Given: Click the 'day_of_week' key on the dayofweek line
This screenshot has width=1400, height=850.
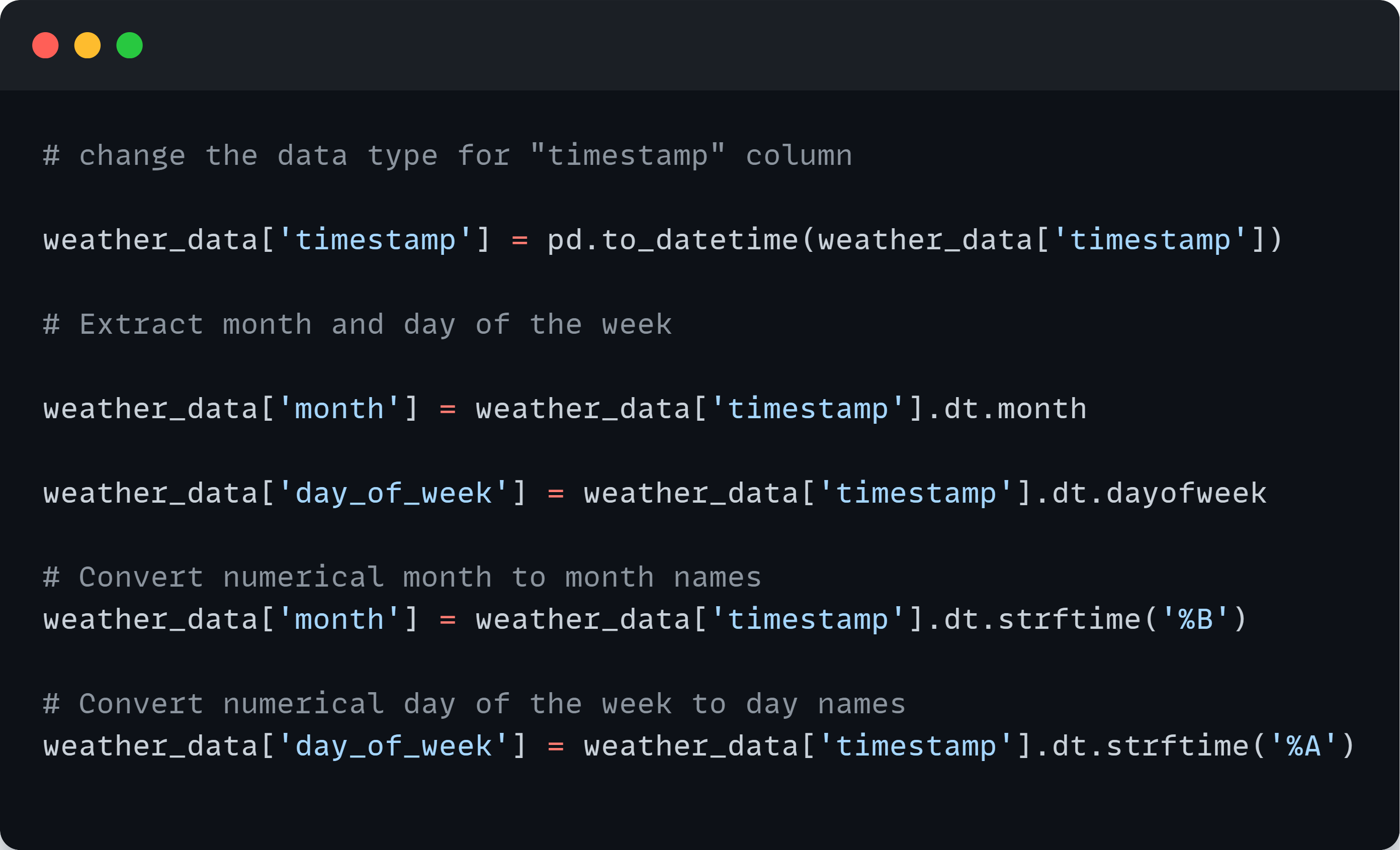Looking at the screenshot, I should point(393,493).
